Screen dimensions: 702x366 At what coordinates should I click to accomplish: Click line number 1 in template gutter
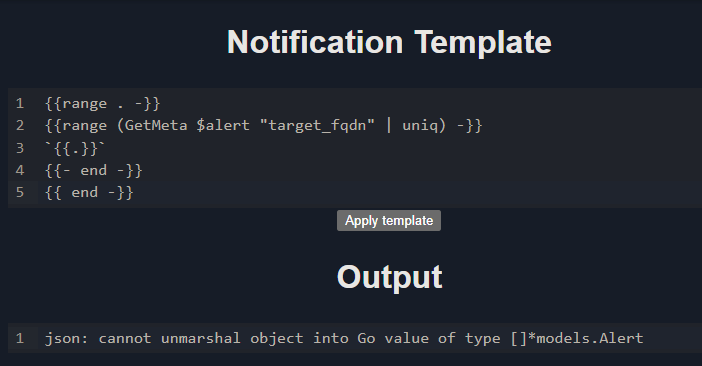coord(20,104)
